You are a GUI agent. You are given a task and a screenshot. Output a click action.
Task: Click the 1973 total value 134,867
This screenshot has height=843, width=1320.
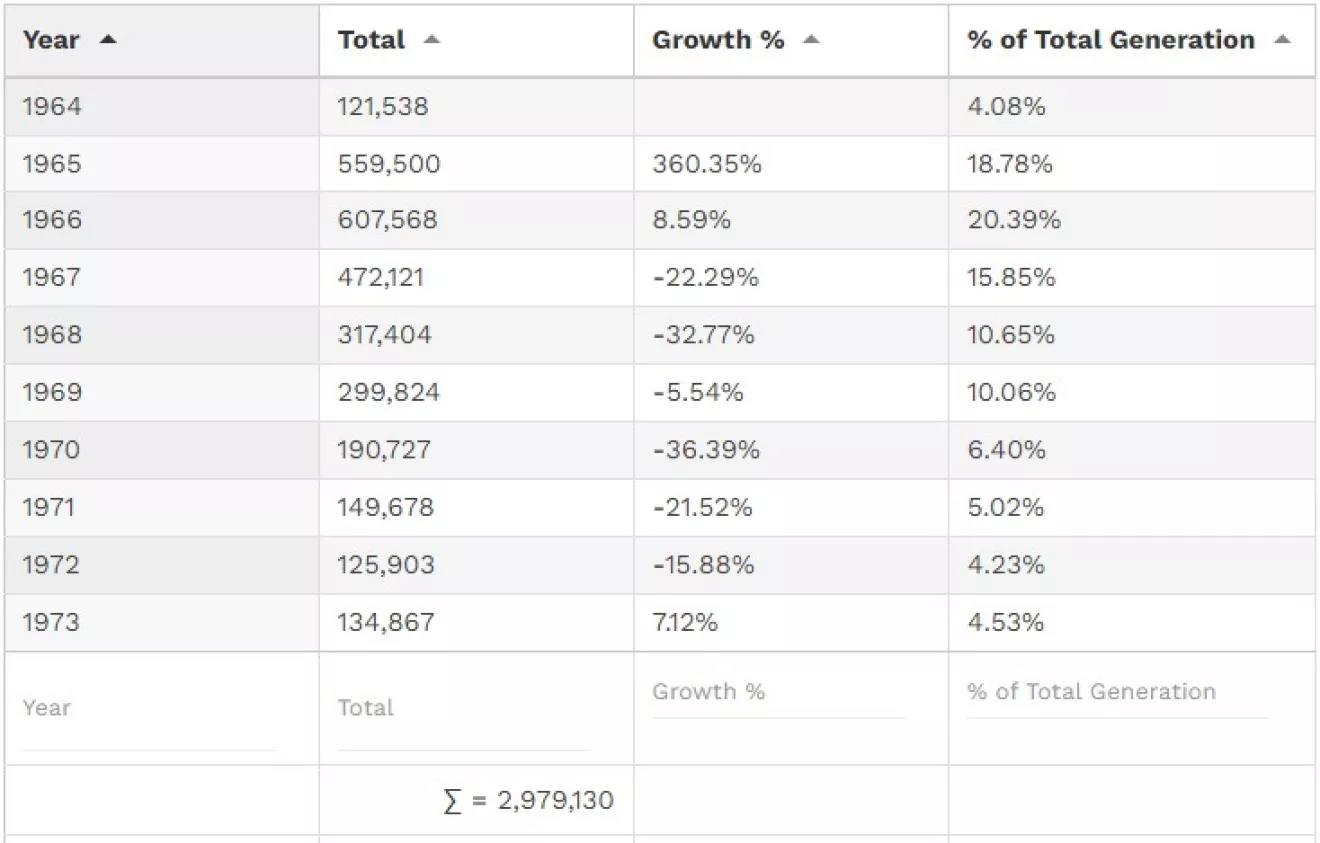pos(386,622)
